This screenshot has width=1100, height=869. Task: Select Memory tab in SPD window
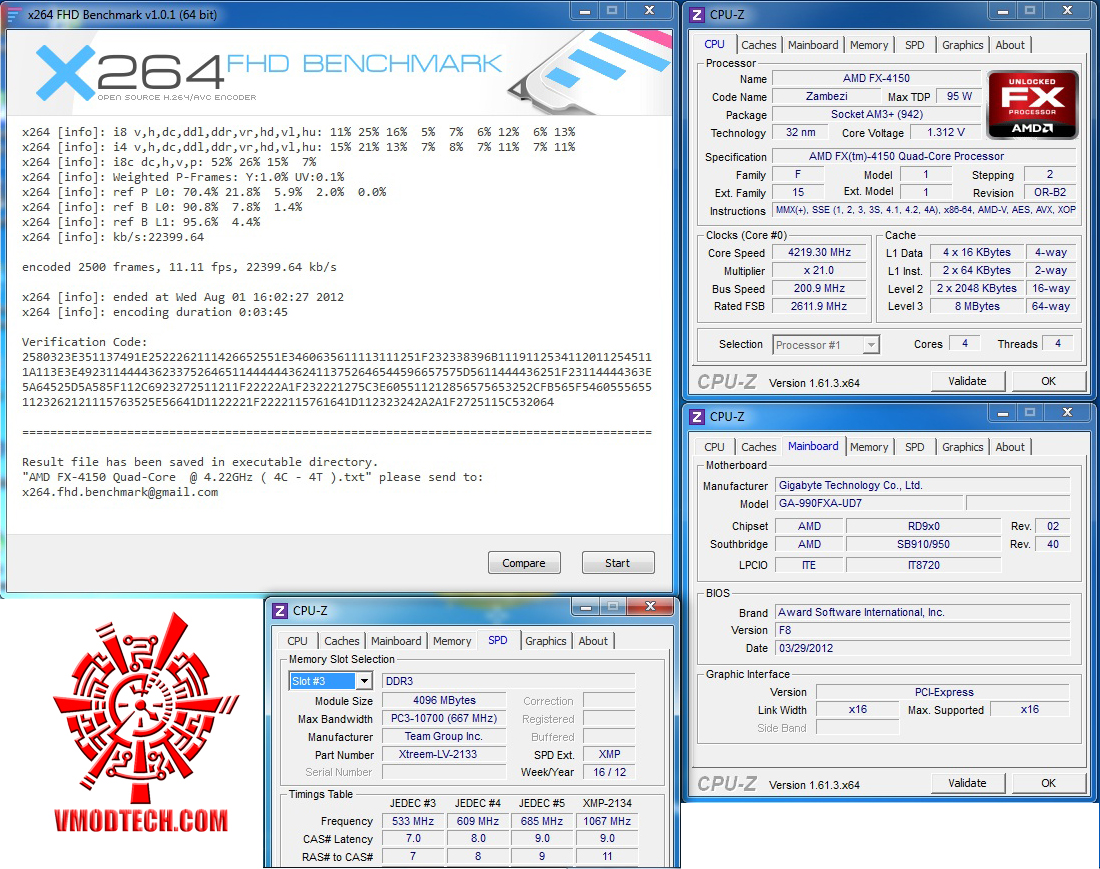coord(452,641)
